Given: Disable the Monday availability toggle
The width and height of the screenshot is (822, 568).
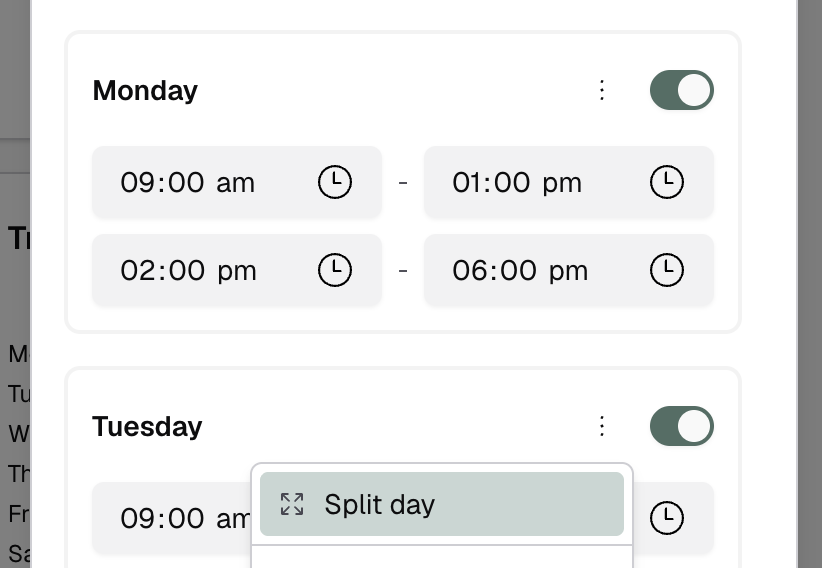Looking at the screenshot, I should (x=681, y=90).
